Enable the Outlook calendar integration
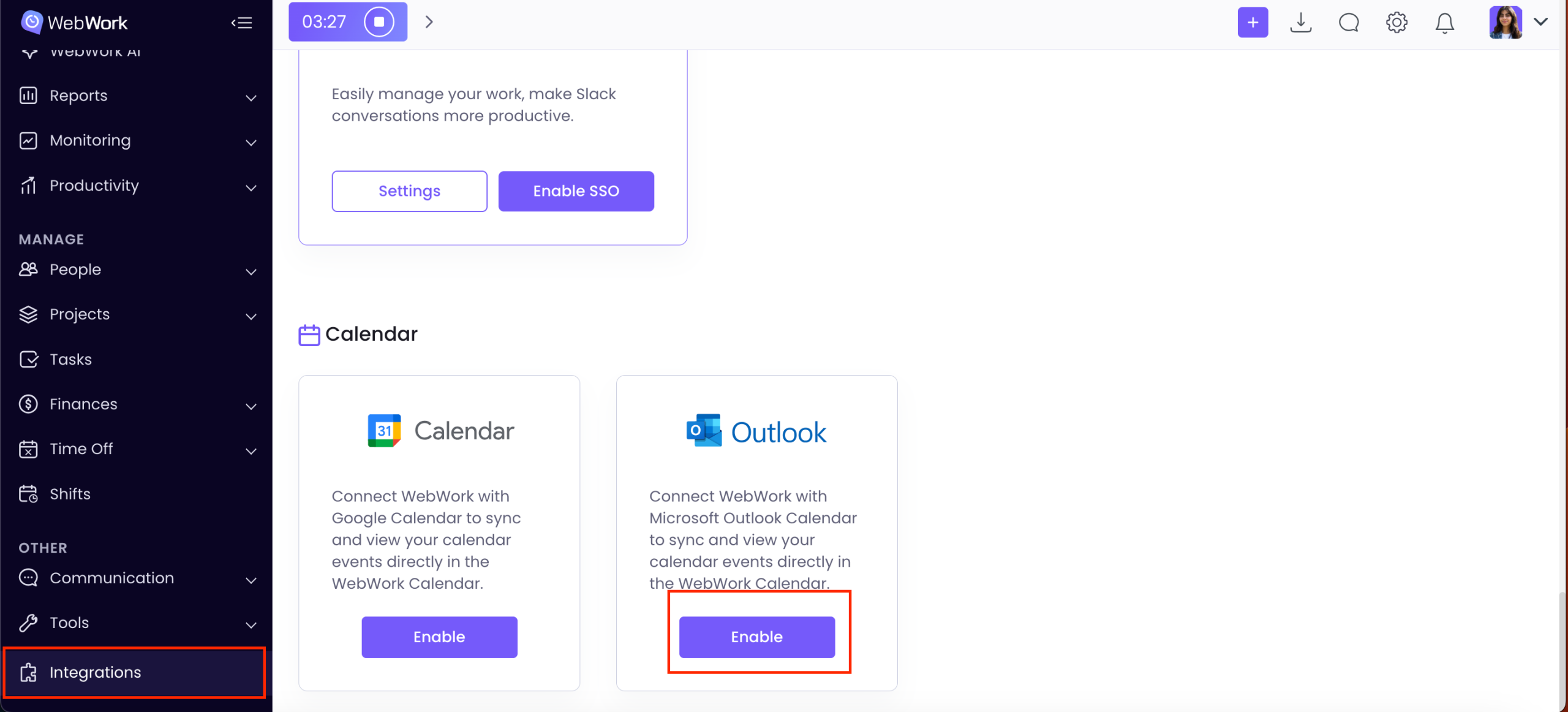Screen dimensions: 1568x712 pyautogui.click(x=756, y=637)
